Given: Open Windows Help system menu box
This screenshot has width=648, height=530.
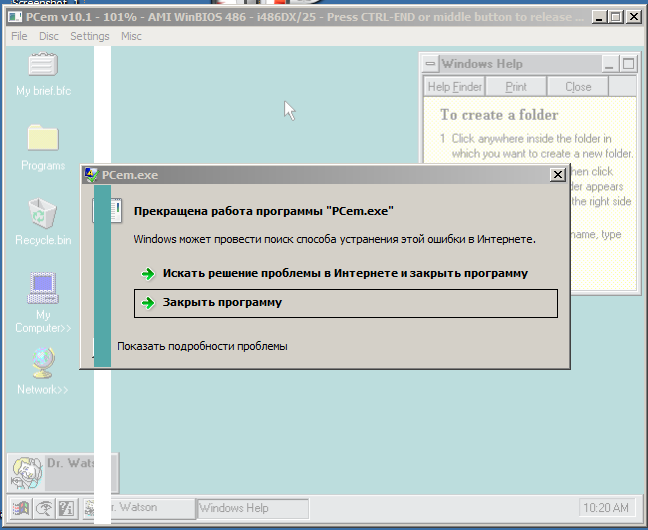Looking at the screenshot, I should 430,64.
